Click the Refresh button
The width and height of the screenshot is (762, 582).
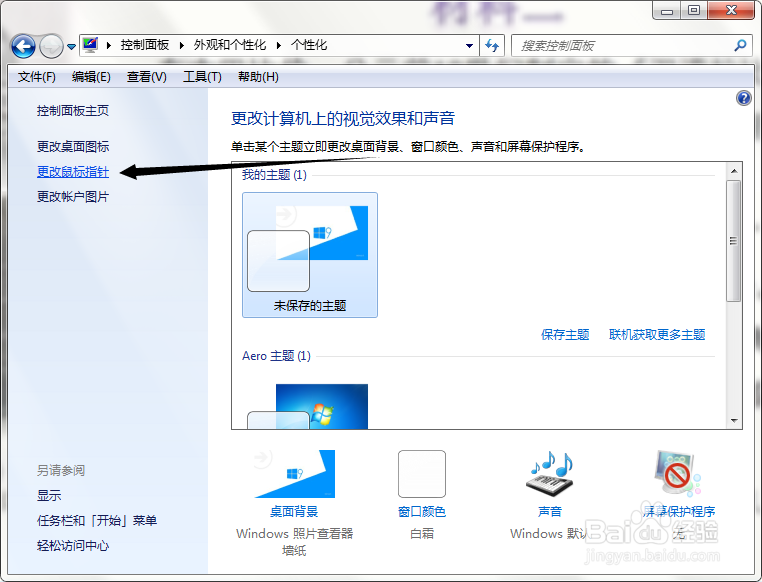(x=492, y=46)
